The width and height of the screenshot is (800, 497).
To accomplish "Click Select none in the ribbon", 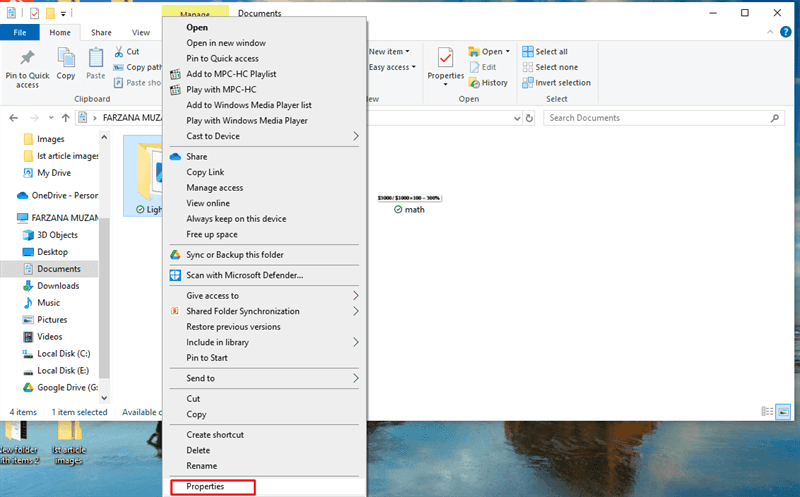I will pos(551,67).
